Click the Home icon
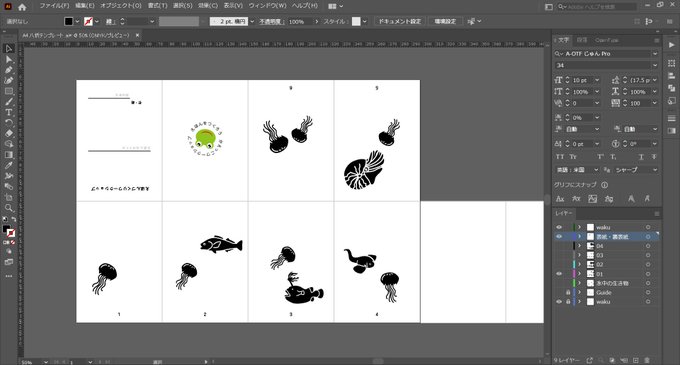 pos(22,7)
